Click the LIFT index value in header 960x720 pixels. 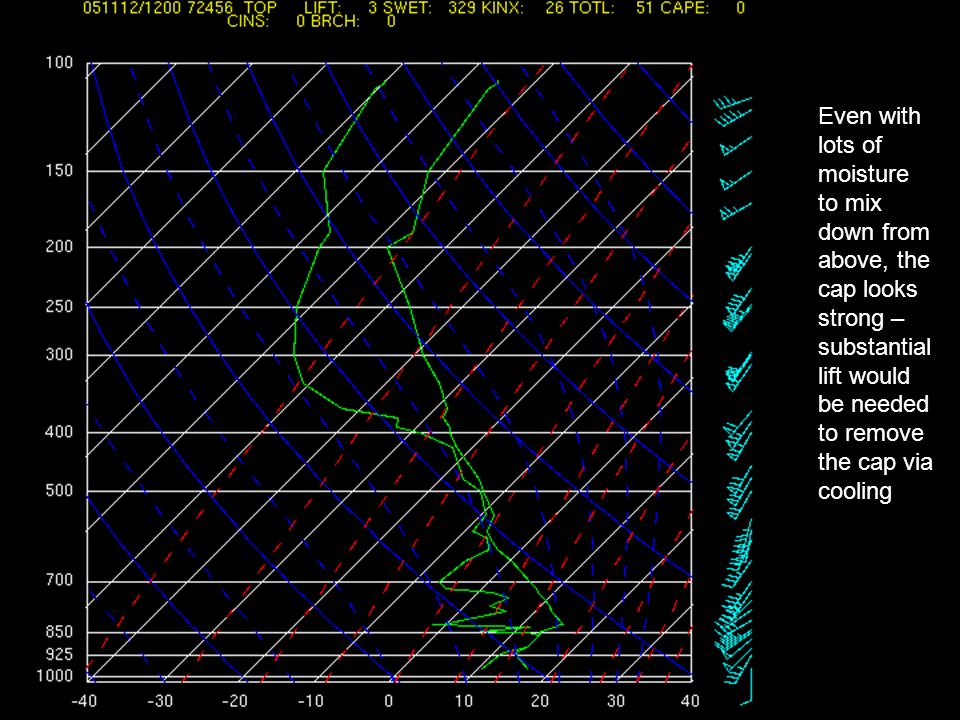coord(372,8)
